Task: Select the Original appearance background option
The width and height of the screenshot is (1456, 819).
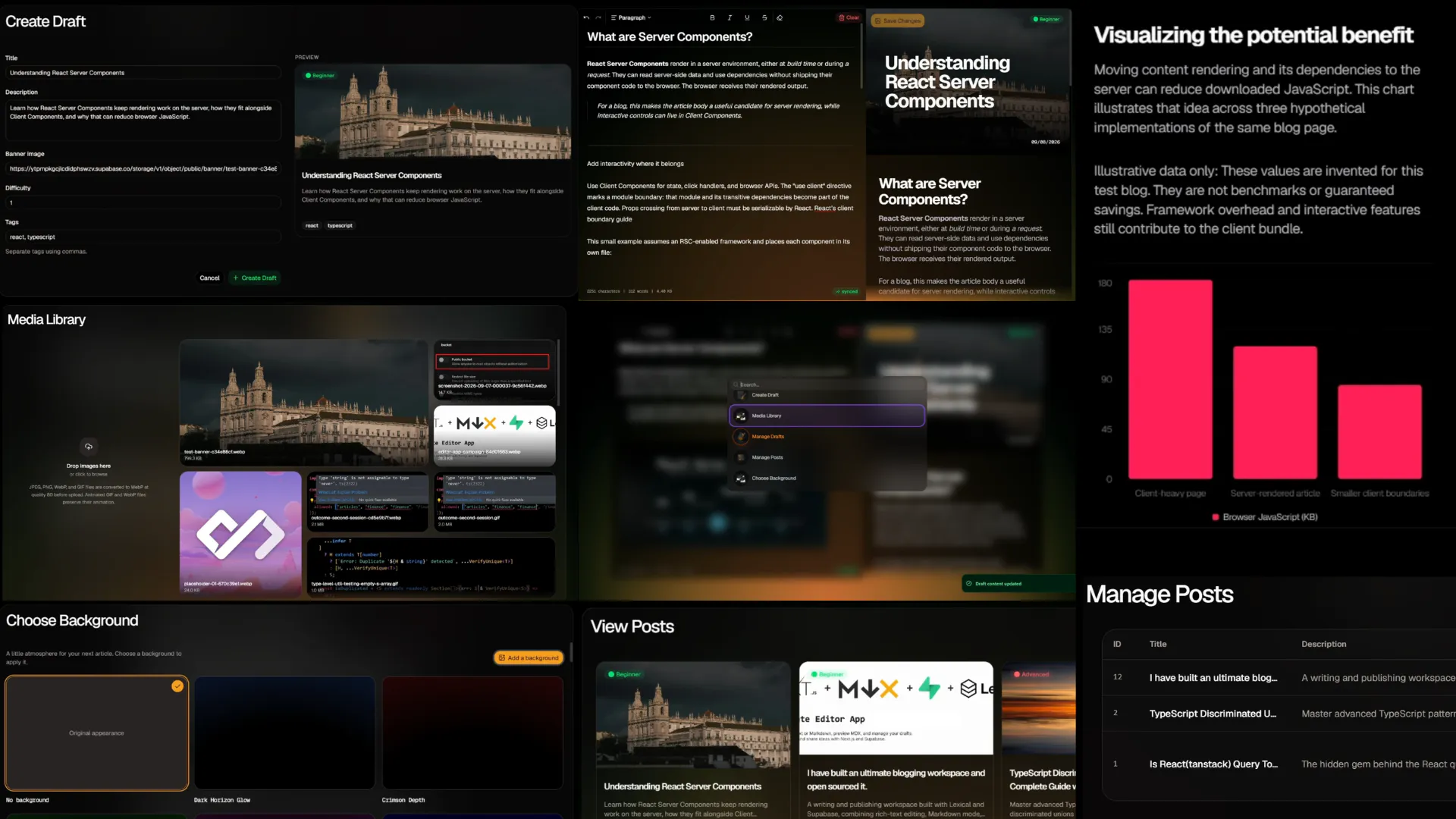Action: pyautogui.click(x=96, y=733)
